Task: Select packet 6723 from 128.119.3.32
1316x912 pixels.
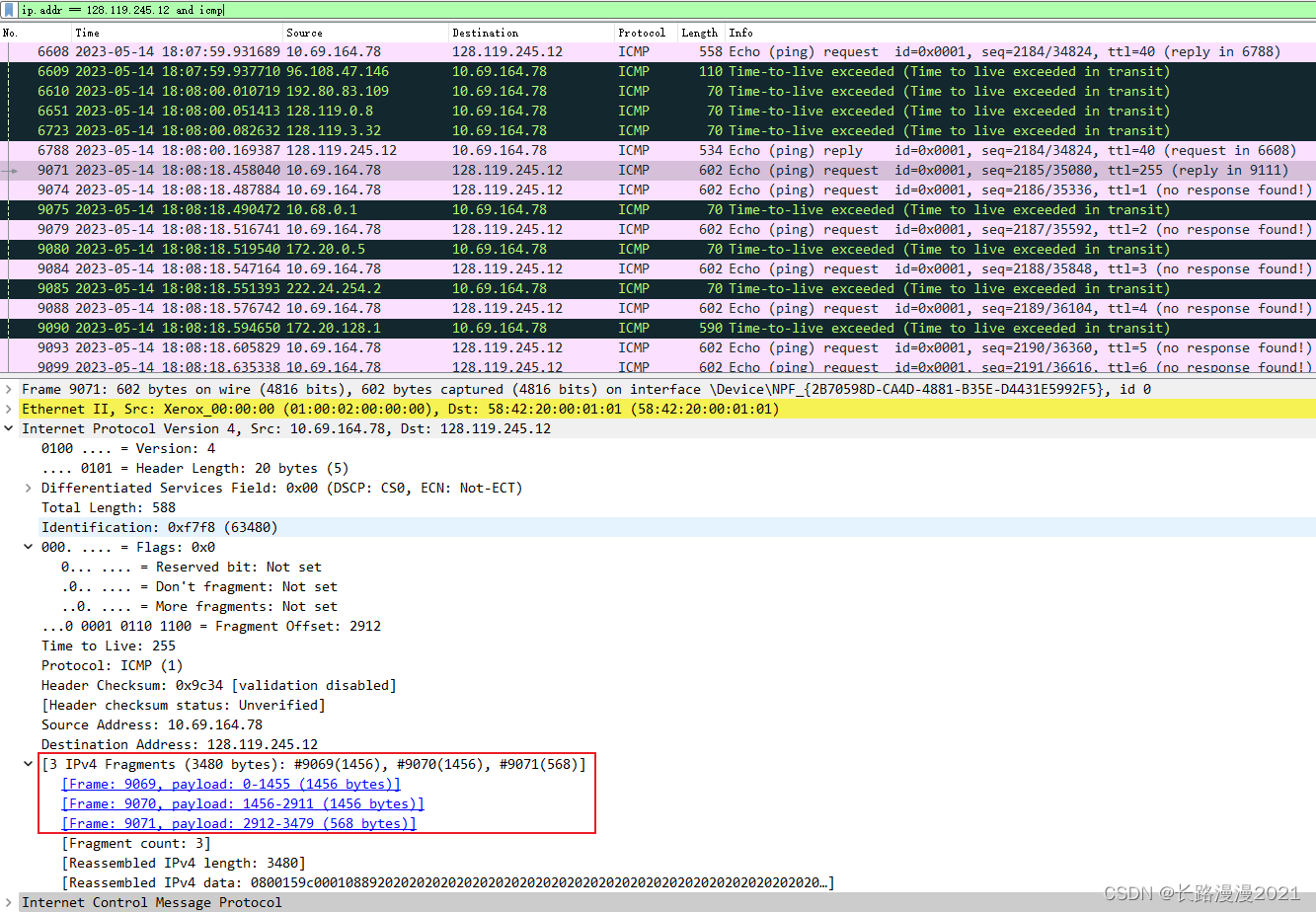Action: pos(658,130)
